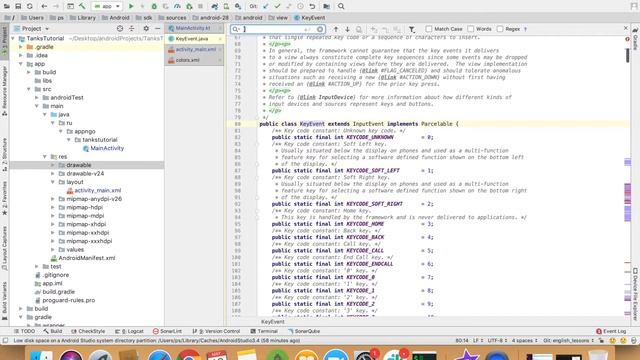640x360 pixels.
Task: Collapse the res folder
Action: [x=45, y=157]
